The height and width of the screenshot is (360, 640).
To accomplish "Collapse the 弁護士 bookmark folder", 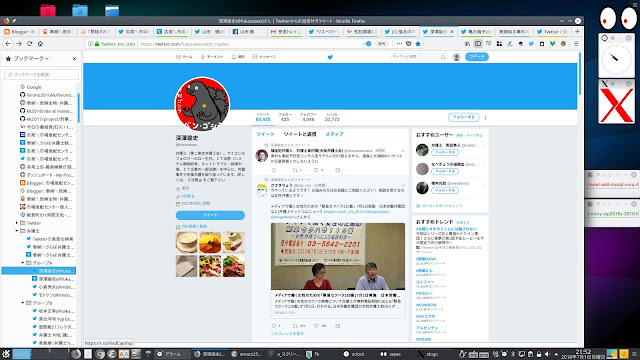I will point(17,231).
